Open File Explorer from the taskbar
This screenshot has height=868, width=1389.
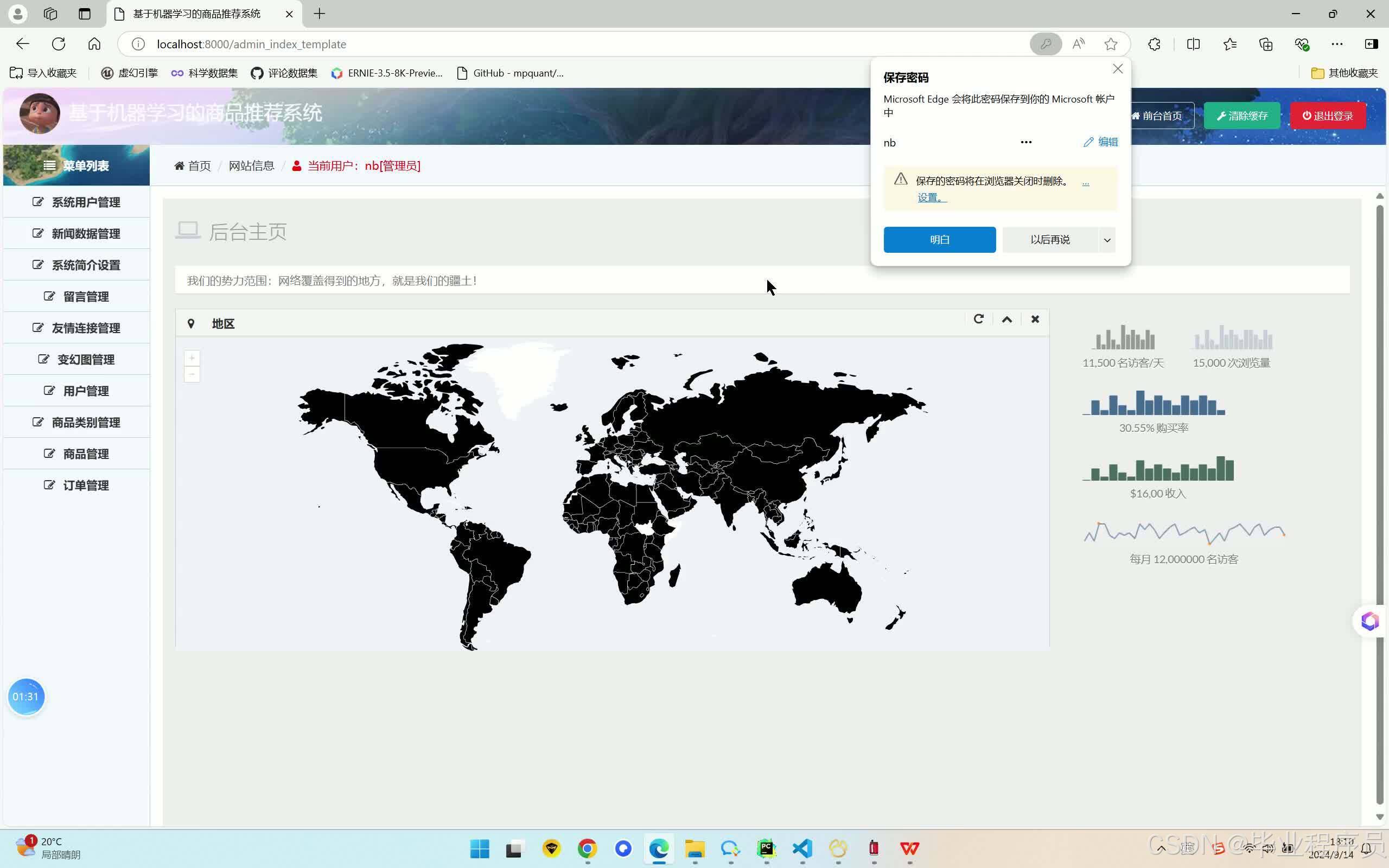coord(694,848)
